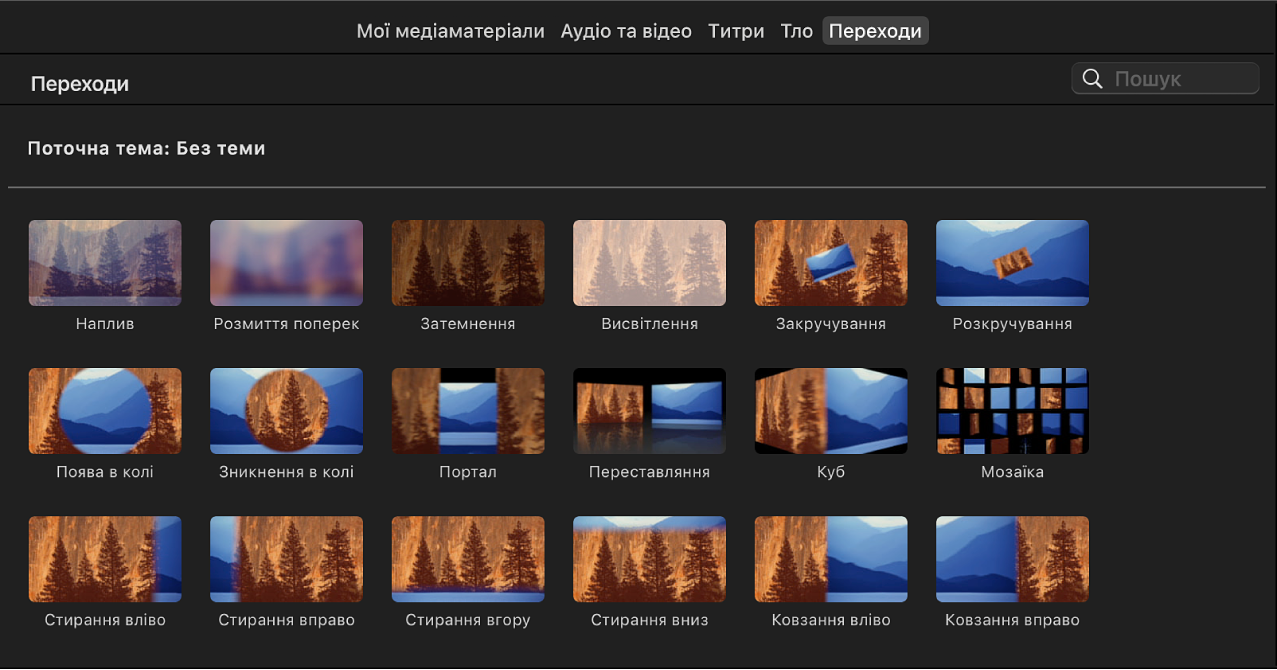Switch to the Аудіо та відео tab
This screenshot has height=670, width=1277.
[626, 31]
